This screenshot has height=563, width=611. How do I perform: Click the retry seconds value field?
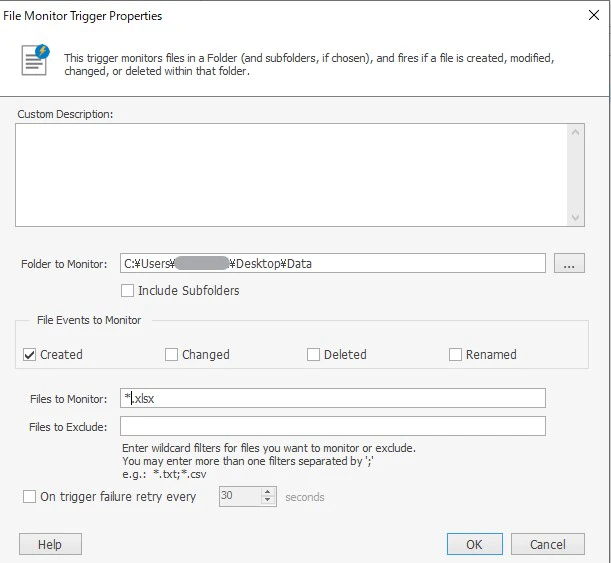coord(240,496)
